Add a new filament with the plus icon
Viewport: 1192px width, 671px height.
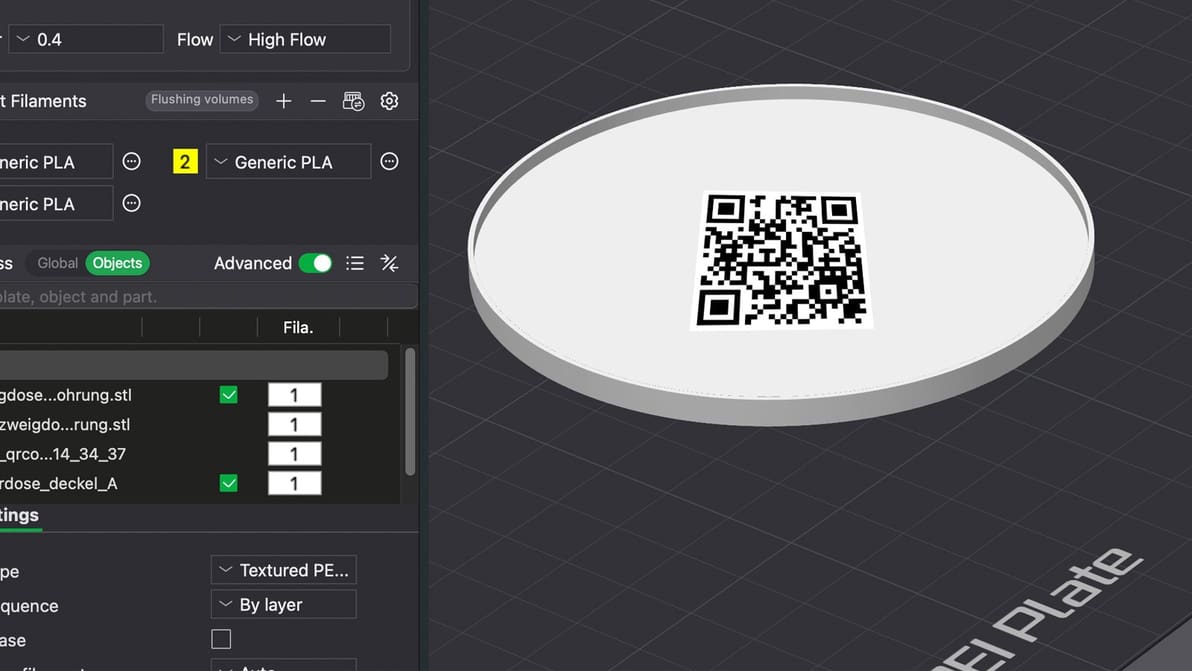click(x=283, y=100)
